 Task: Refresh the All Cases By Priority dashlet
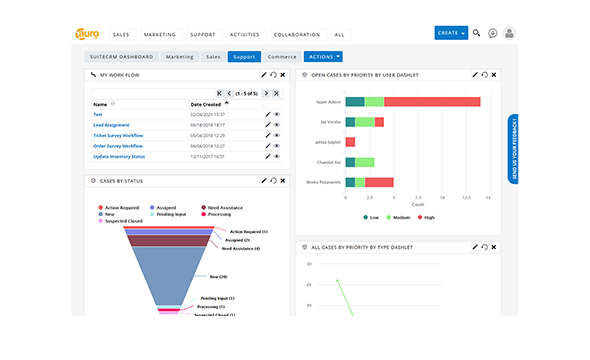[x=485, y=247]
